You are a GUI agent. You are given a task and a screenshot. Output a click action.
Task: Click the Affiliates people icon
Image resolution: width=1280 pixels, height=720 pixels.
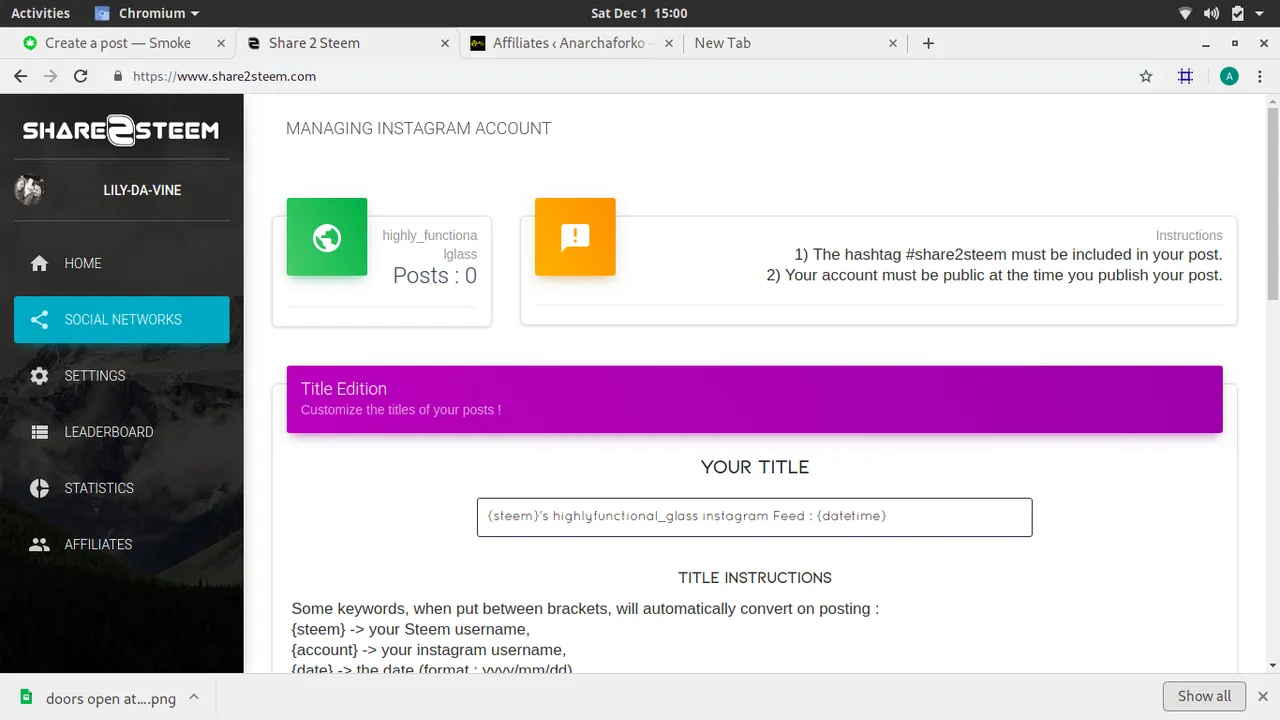point(39,544)
